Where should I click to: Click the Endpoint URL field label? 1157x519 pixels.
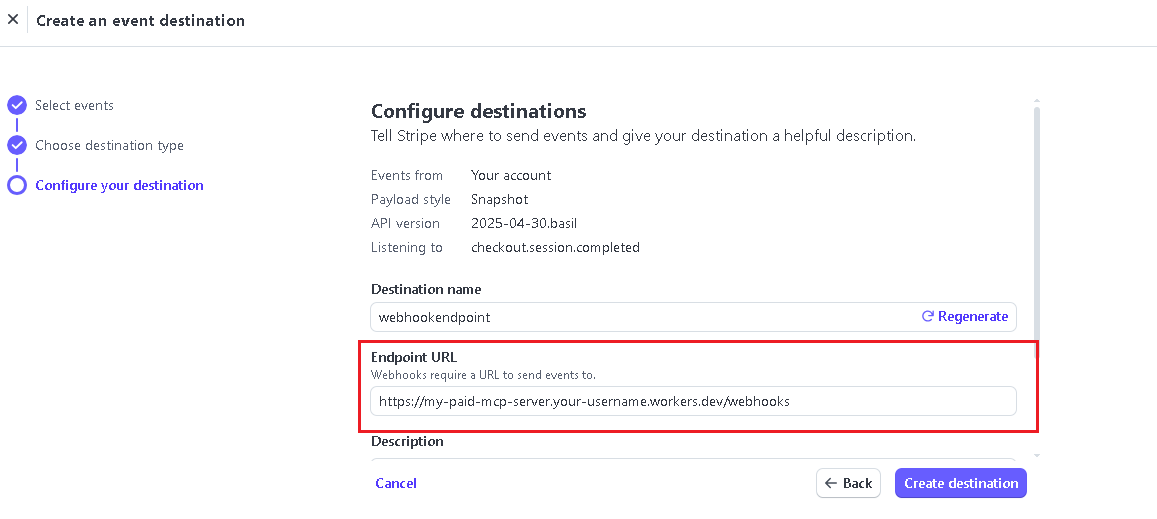(x=414, y=357)
